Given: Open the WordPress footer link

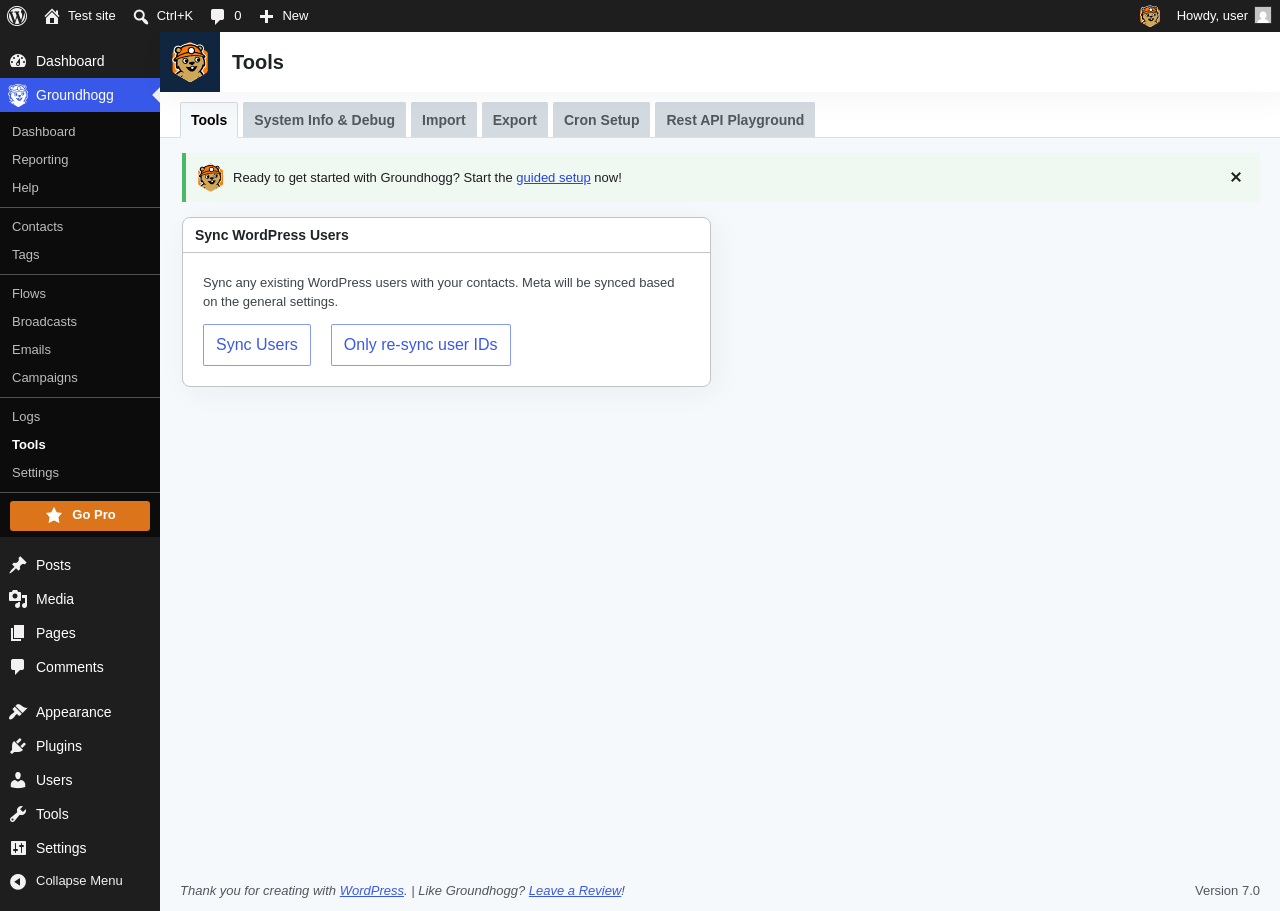Looking at the screenshot, I should point(372,891).
